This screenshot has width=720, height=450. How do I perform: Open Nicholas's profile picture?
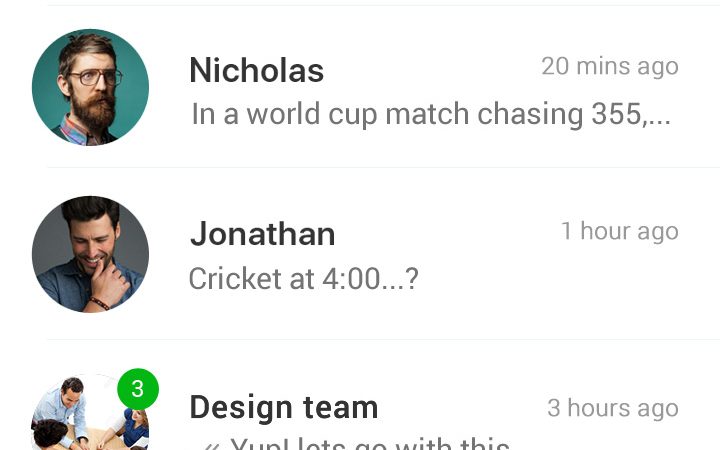90,87
